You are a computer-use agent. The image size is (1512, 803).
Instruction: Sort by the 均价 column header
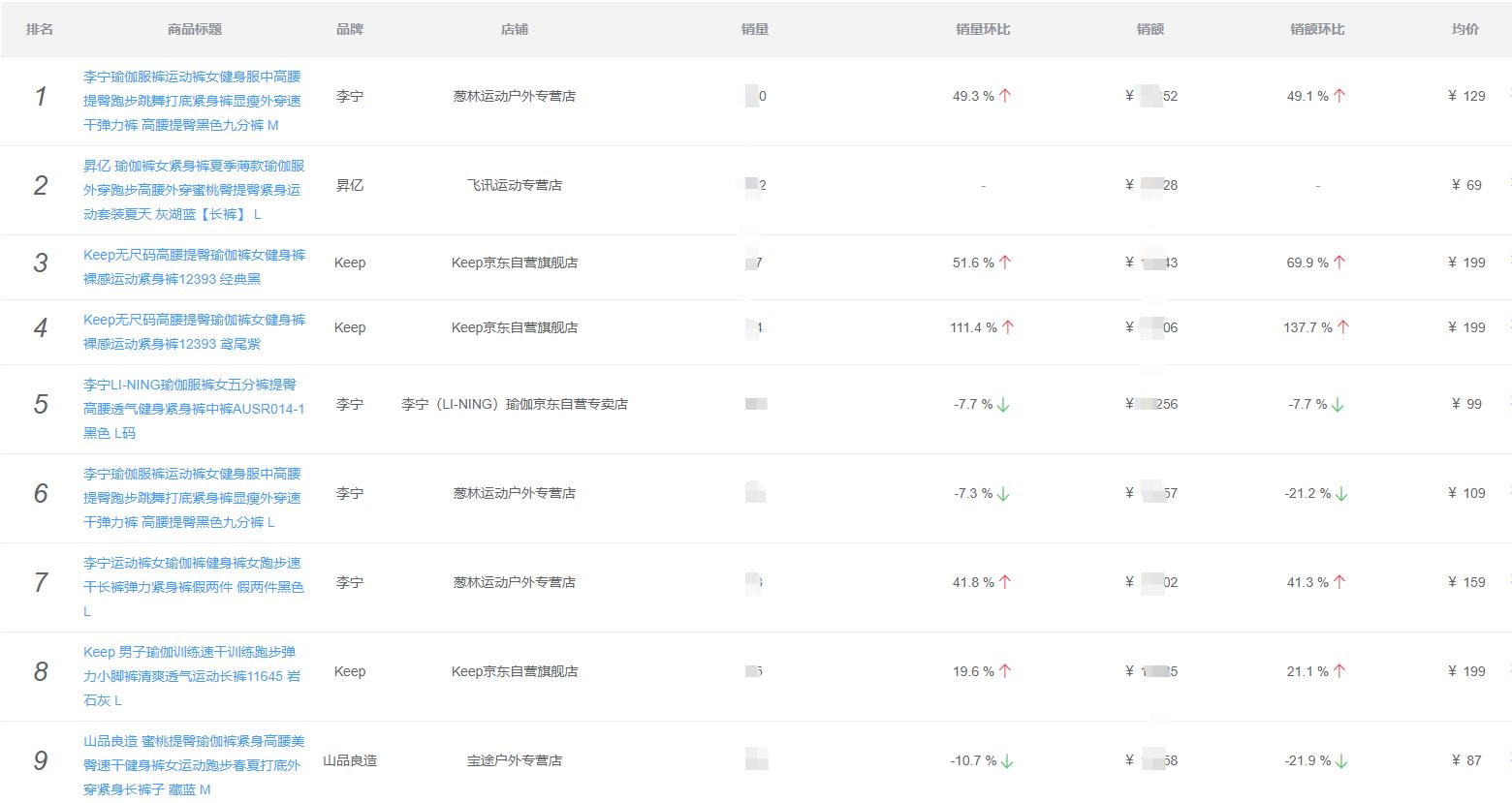click(x=1465, y=29)
